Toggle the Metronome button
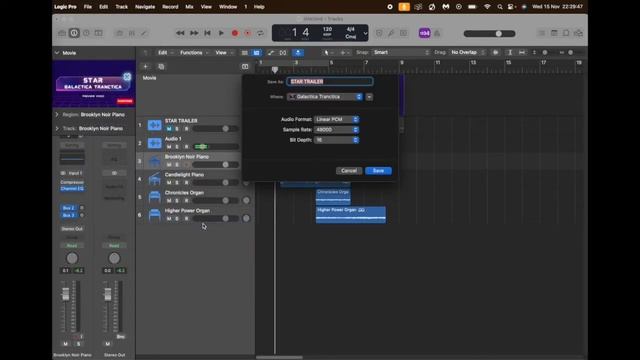 (x=437, y=33)
